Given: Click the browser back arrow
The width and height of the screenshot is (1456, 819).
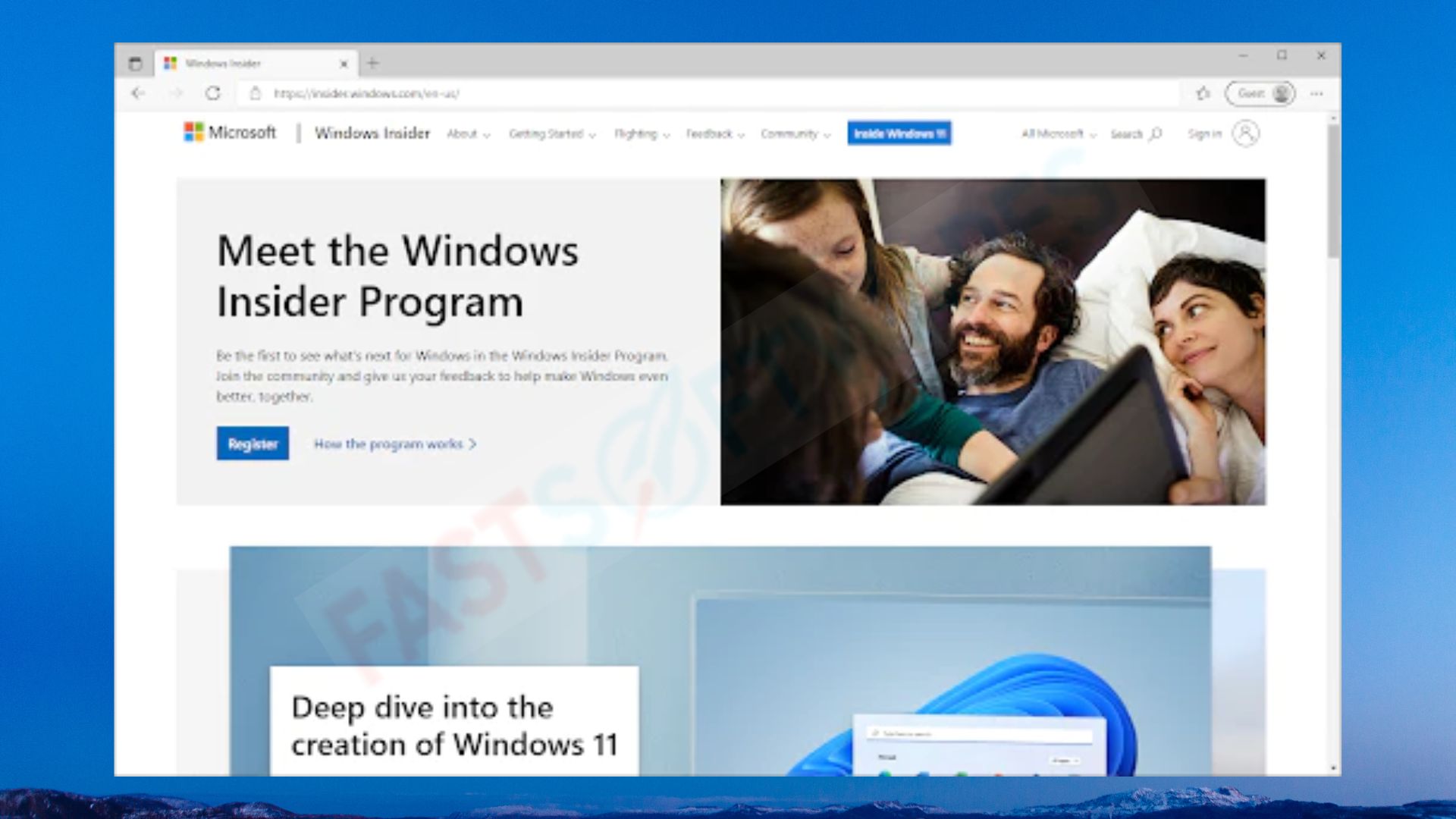Looking at the screenshot, I should point(138,93).
